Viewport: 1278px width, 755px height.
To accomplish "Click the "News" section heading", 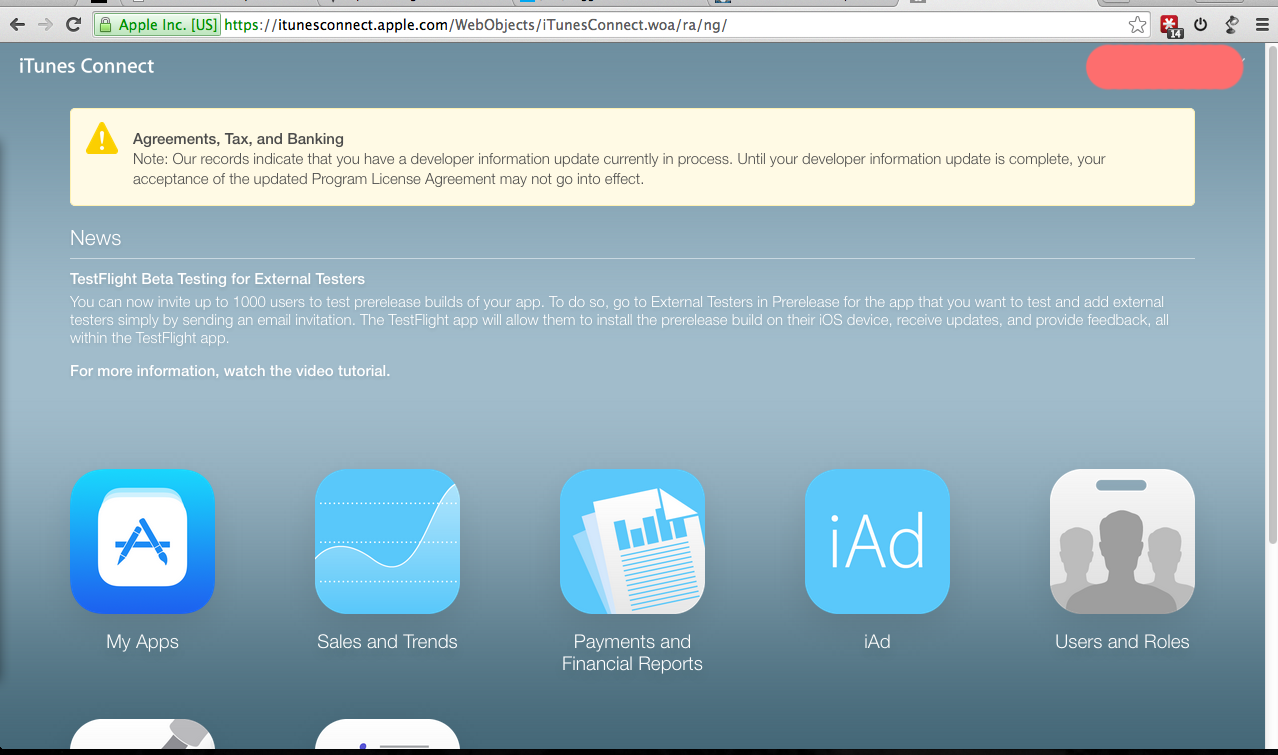I will 95,238.
